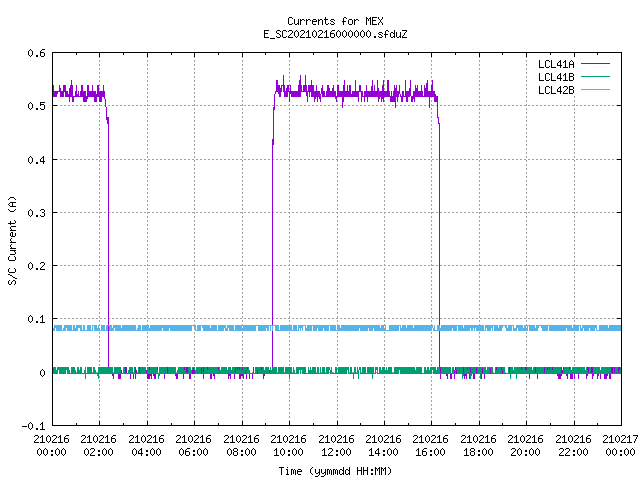Click the x-axis tick label 210216 10:00
The width and height of the screenshot is (640, 480).
coord(288,446)
